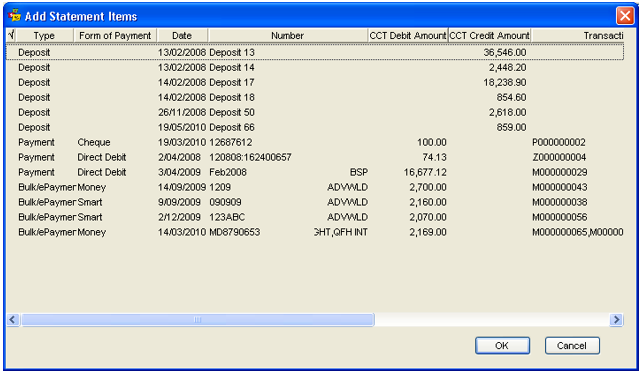
Task: Select bulk payment number 090909
Action: (315, 202)
